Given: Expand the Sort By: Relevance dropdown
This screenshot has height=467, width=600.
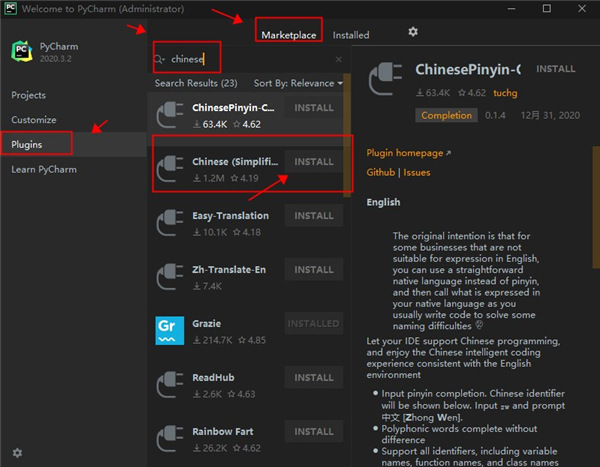Looking at the screenshot, I should [298, 84].
